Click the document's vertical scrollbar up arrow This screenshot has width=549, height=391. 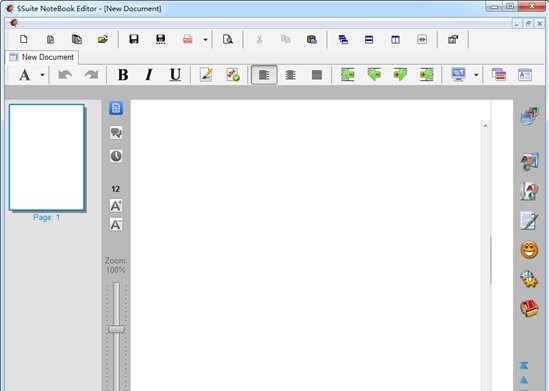(485, 125)
